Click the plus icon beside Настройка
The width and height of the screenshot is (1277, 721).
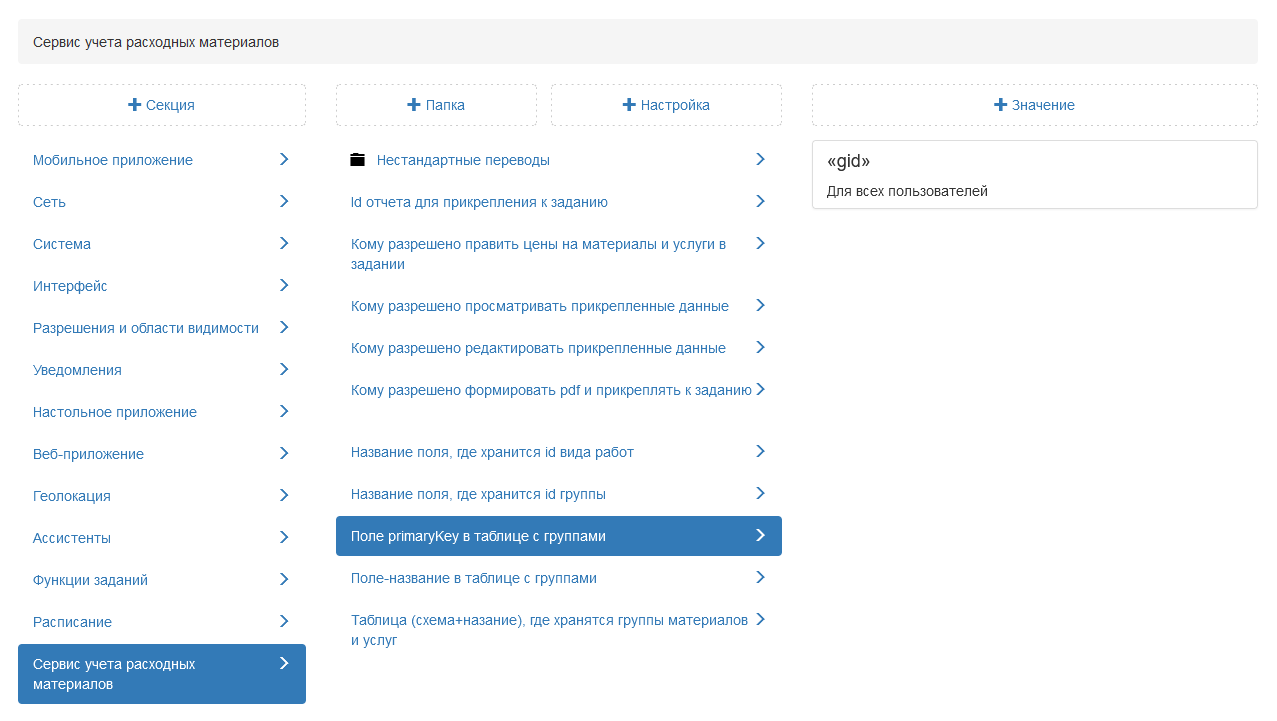[629, 105]
